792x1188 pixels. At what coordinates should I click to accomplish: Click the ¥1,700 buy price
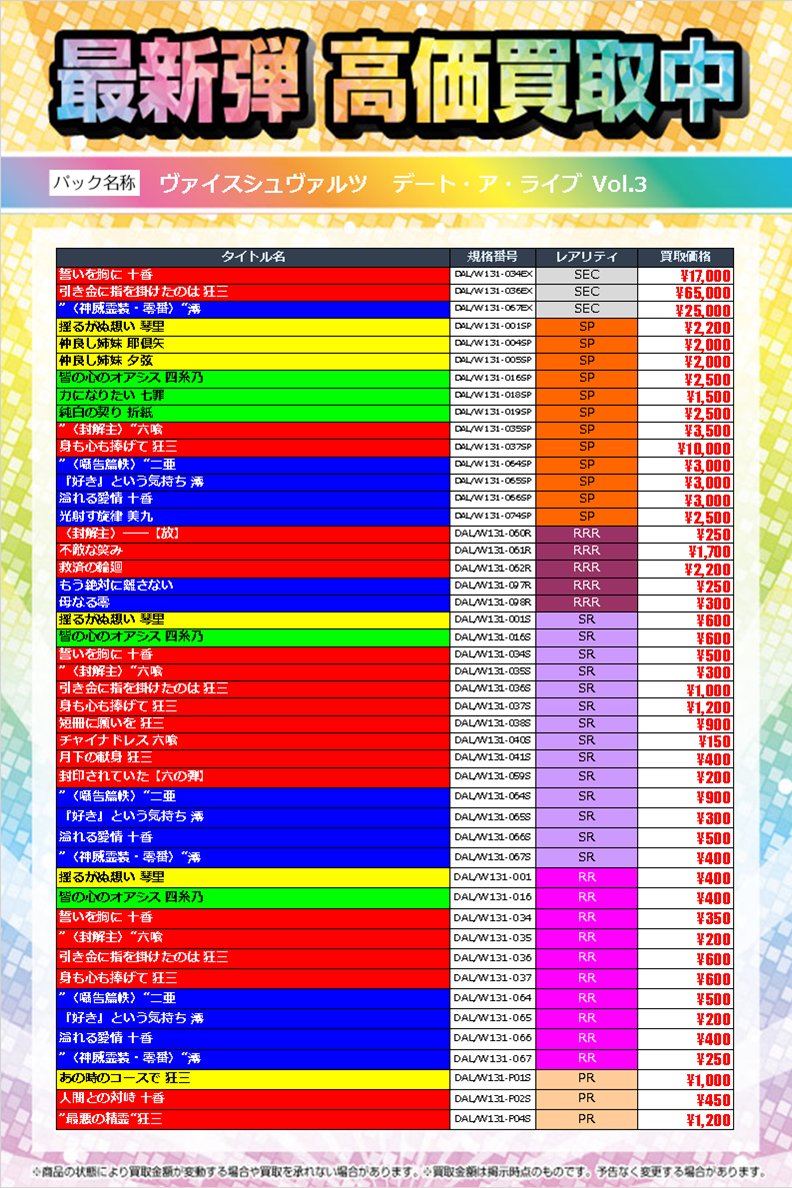[709, 552]
